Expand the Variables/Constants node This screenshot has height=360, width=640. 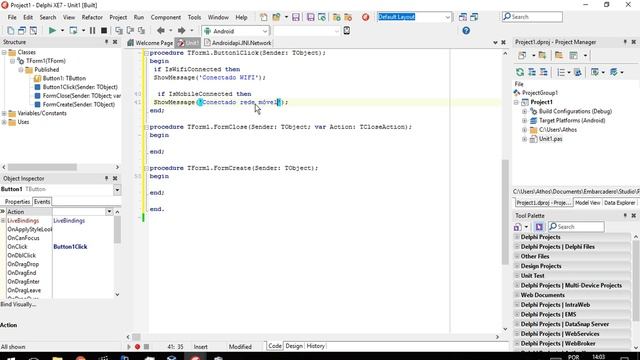coord(4,113)
